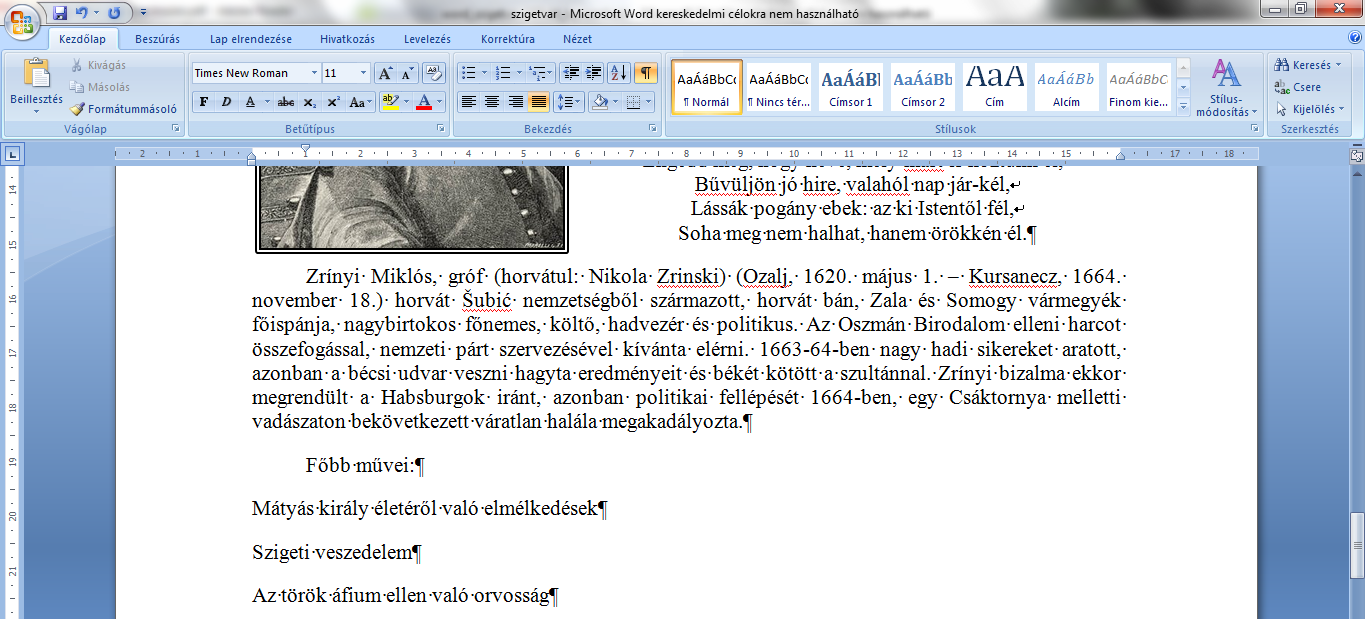1365x619 pixels.
Task: Toggle subscript formatting
Action: coord(310,102)
